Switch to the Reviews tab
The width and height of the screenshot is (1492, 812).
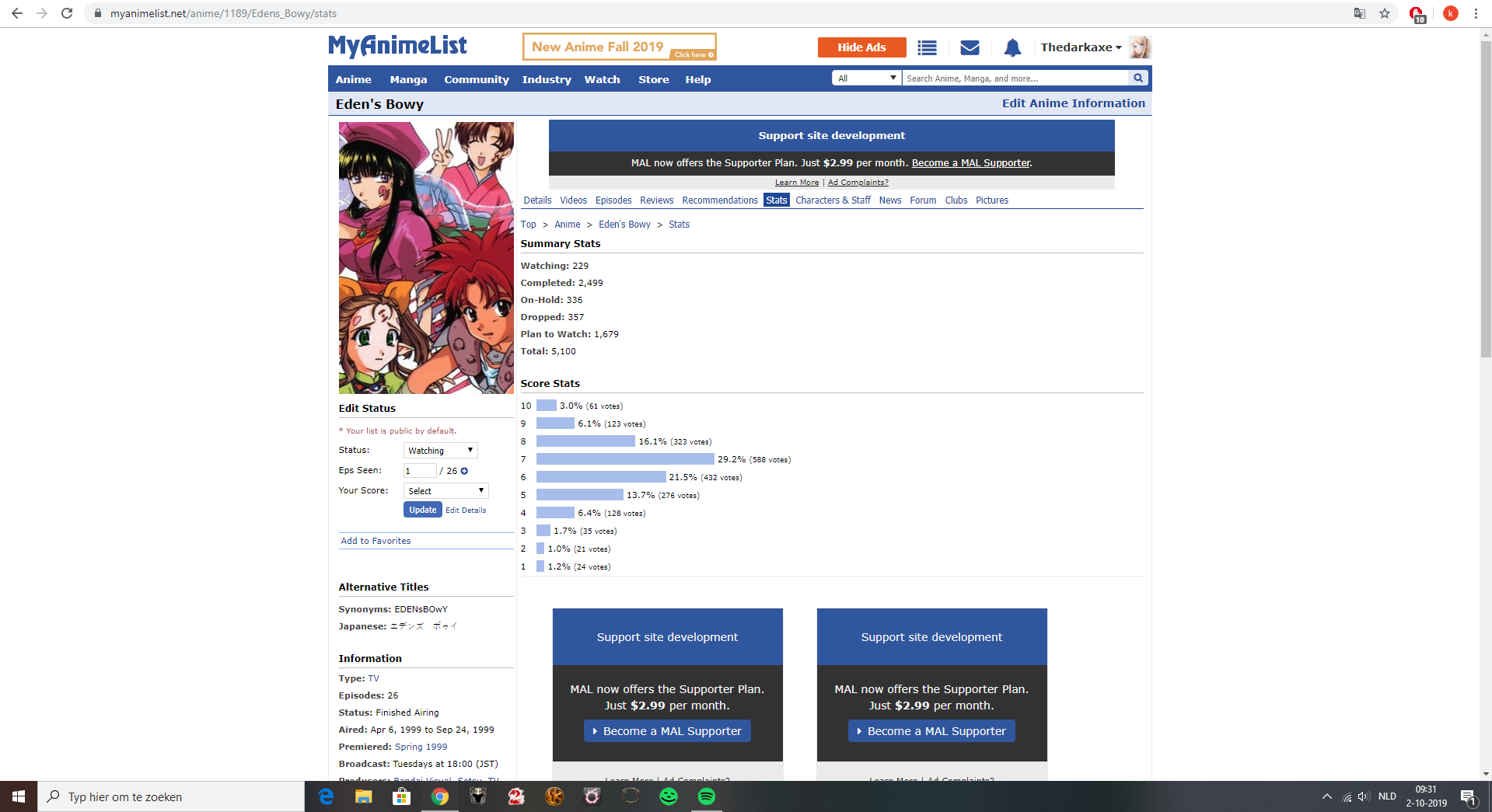[657, 200]
